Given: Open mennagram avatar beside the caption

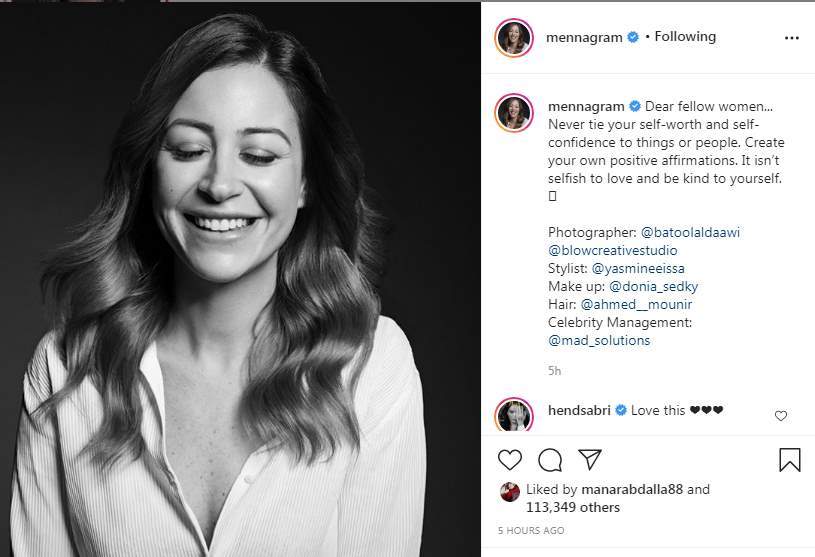Looking at the screenshot, I should [x=514, y=113].
